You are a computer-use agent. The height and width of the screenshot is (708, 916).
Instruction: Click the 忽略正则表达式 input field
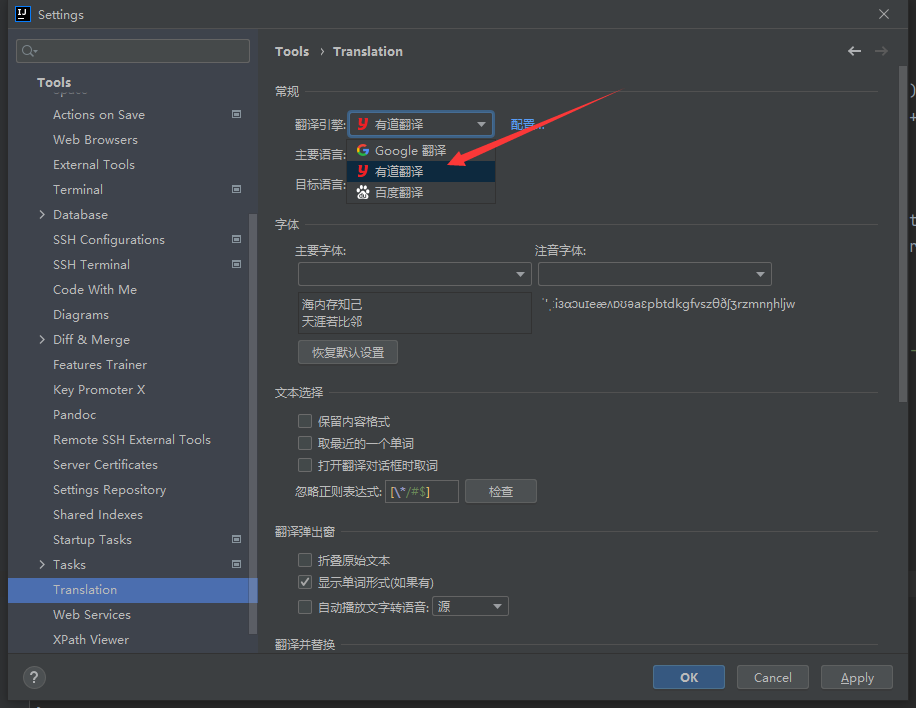pos(422,491)
